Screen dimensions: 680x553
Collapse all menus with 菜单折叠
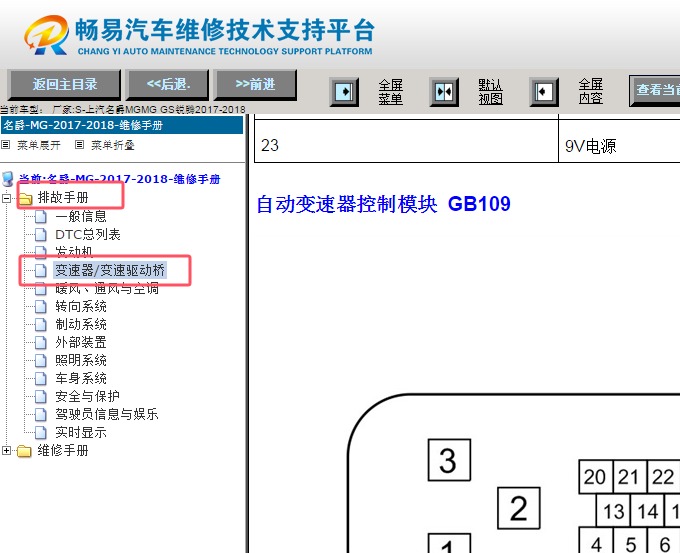(x=113, y=145)
